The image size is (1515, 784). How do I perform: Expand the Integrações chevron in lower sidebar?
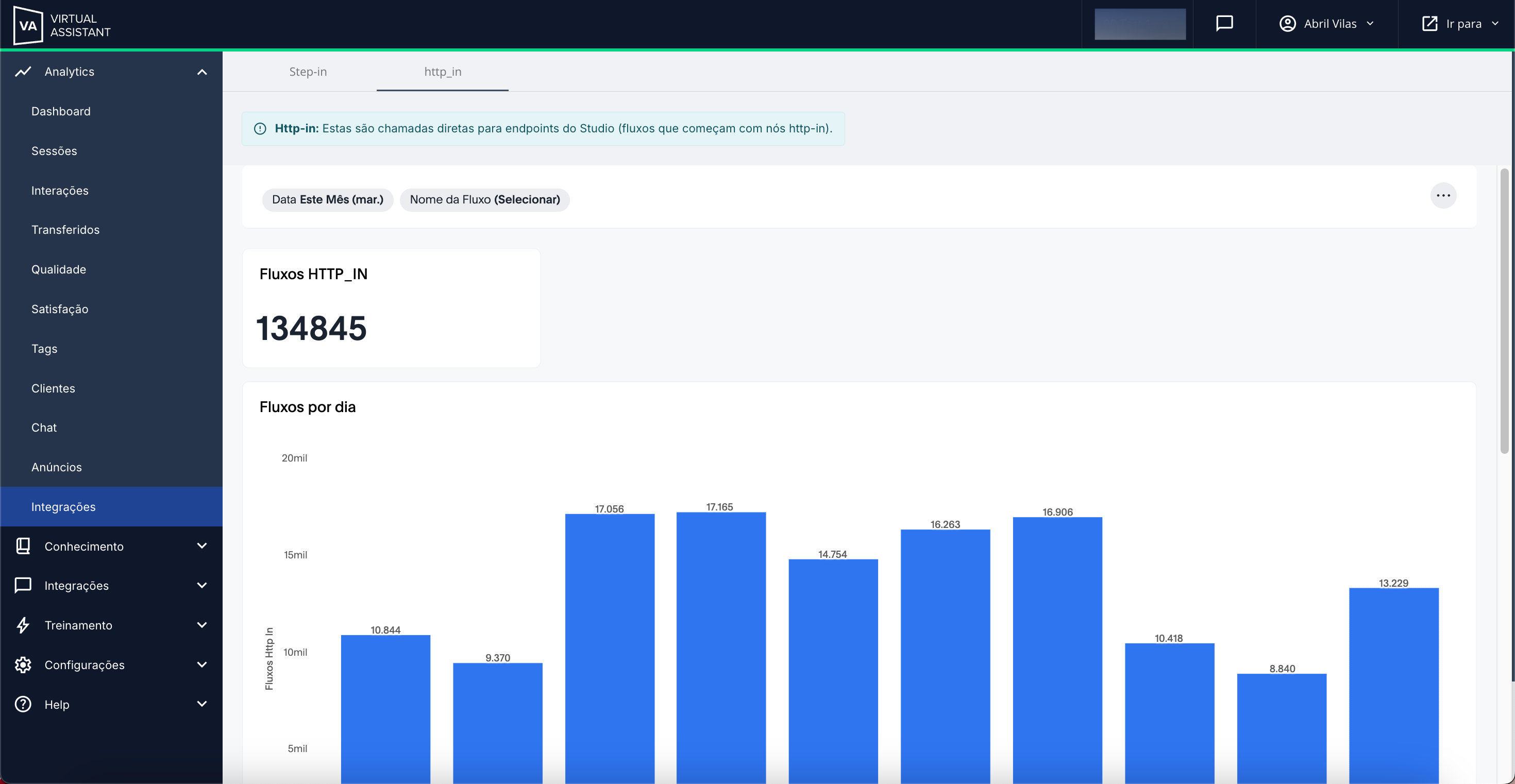coord(201,585)
